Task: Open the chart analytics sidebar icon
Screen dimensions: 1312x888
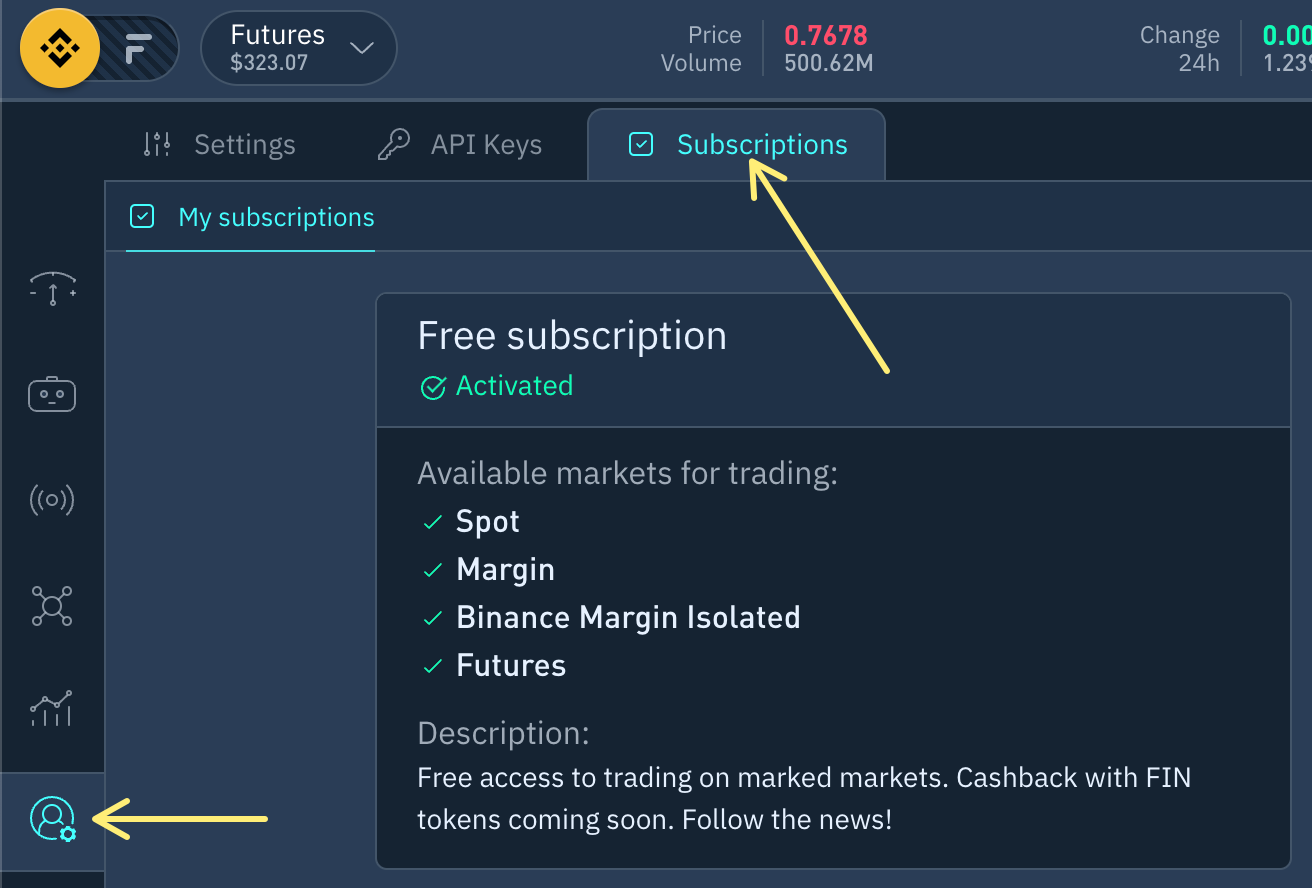Action: click(x=52, y=708)
